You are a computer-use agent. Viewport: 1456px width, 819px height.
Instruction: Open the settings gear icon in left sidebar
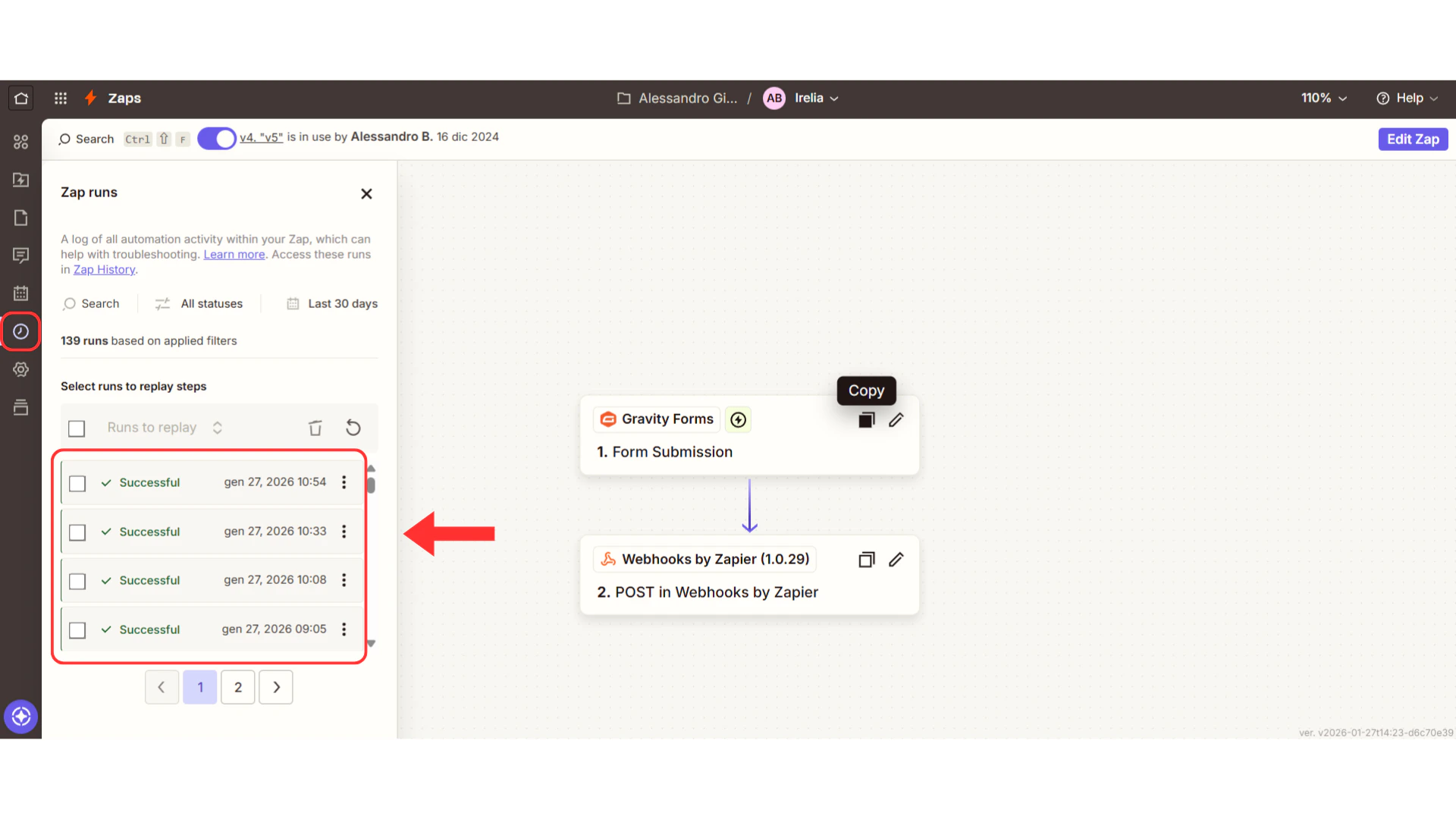pos(20,369)
